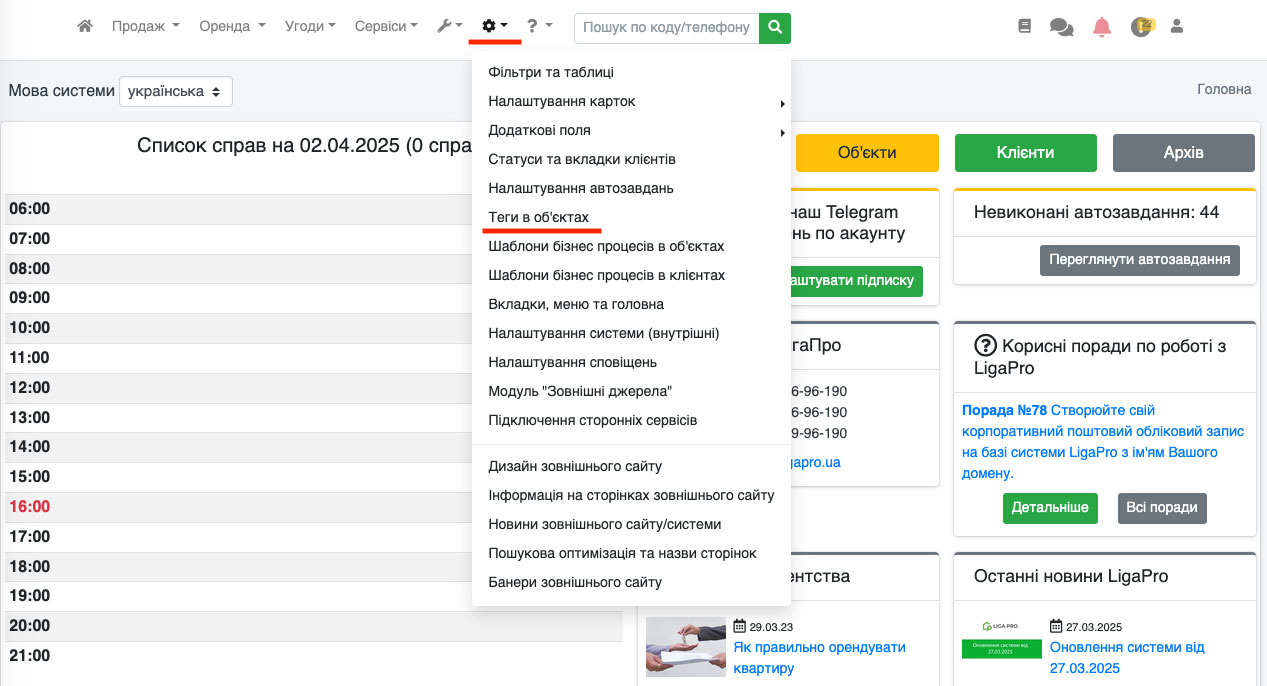
Task: Click the gear settings icon
Action: 494,27
